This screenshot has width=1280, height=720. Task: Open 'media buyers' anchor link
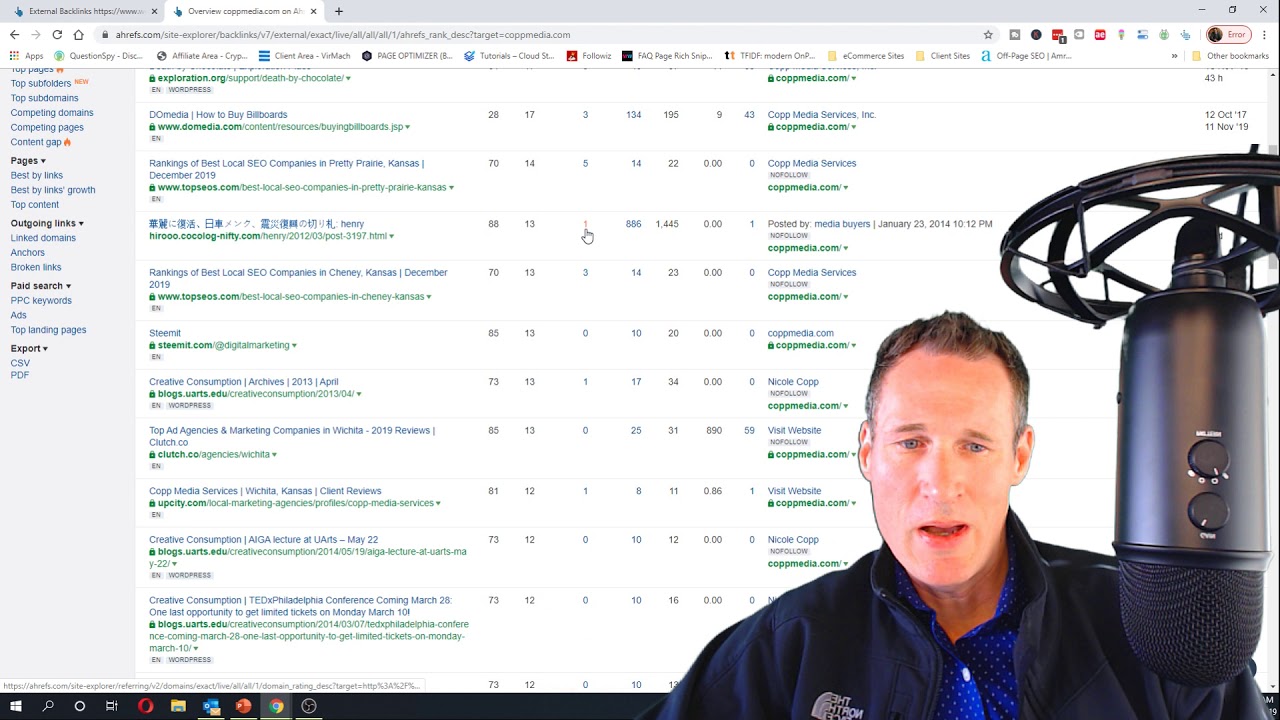[842, 224]
